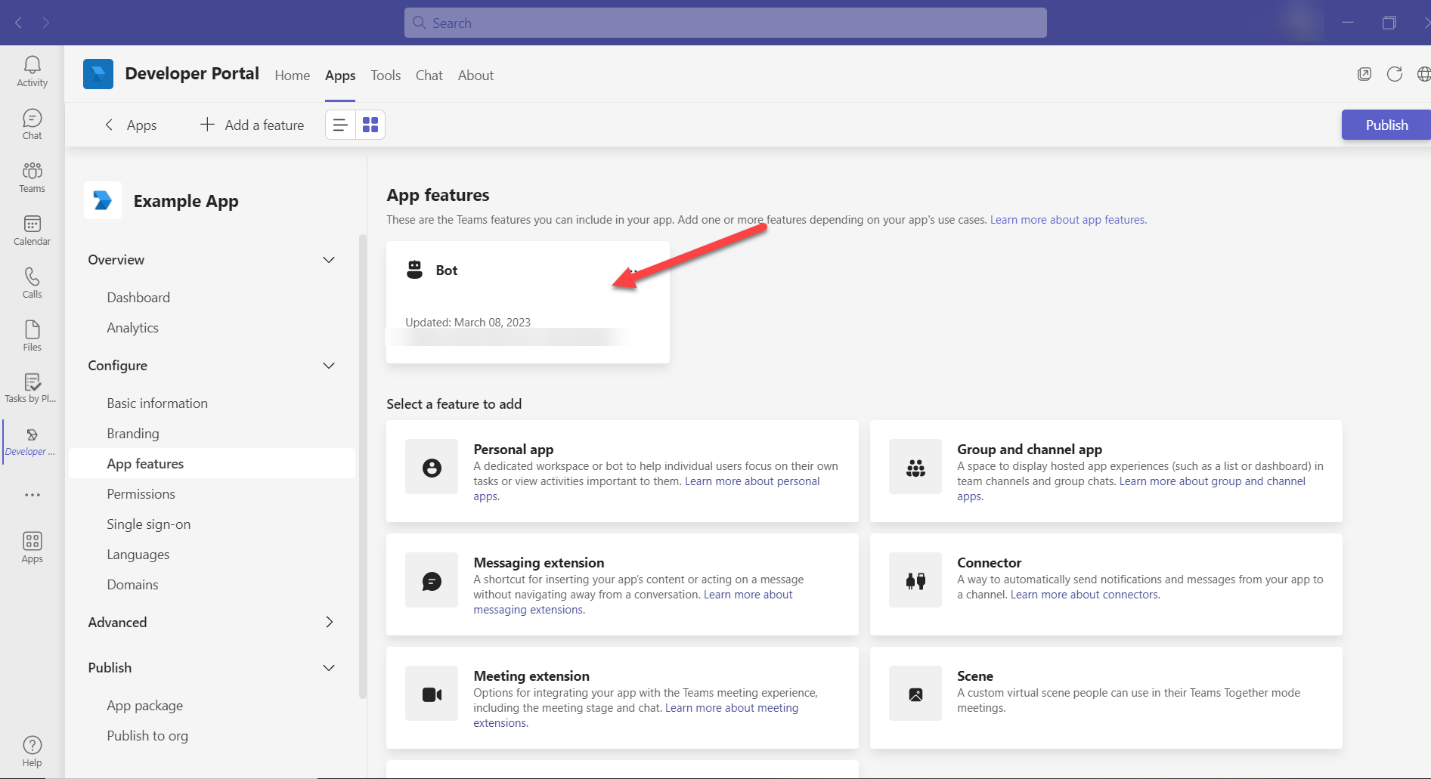Open Chat tab in Developer Portal

(x=429, y=75)
